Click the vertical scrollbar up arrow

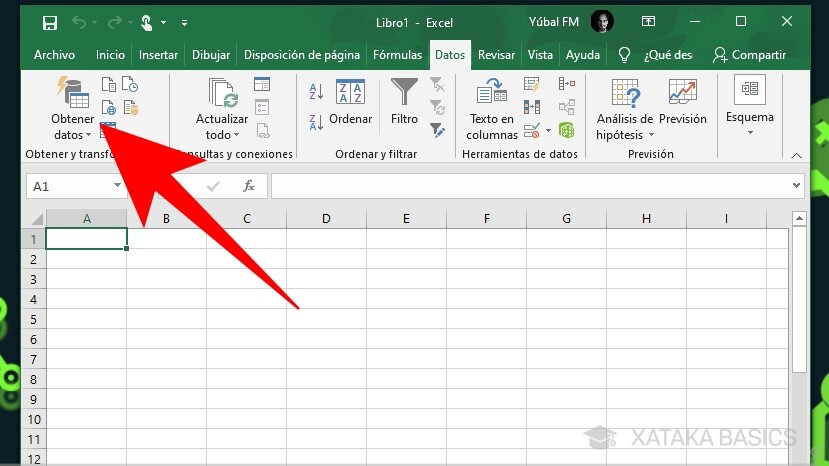799,218
